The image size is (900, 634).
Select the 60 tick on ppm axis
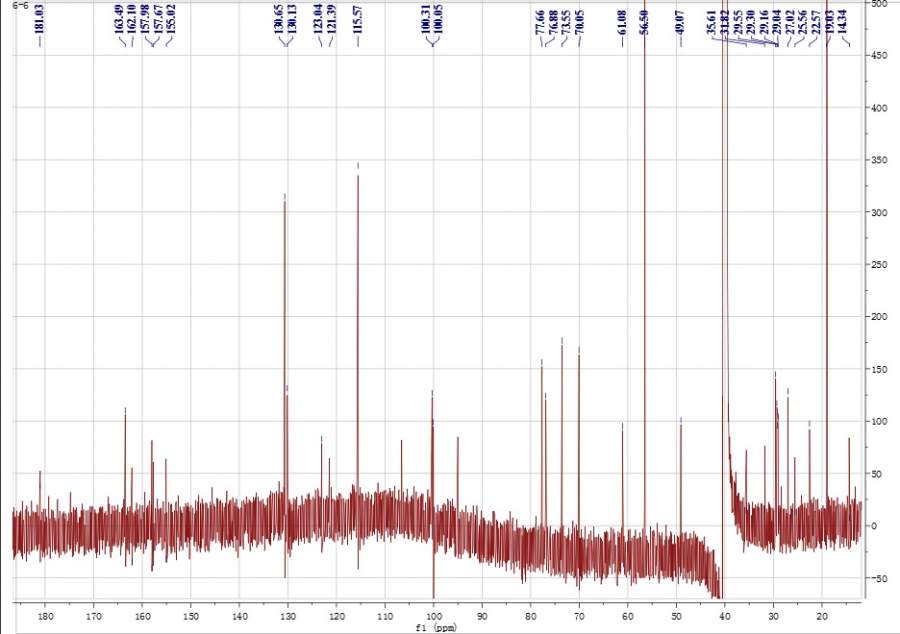click(628, 617)
